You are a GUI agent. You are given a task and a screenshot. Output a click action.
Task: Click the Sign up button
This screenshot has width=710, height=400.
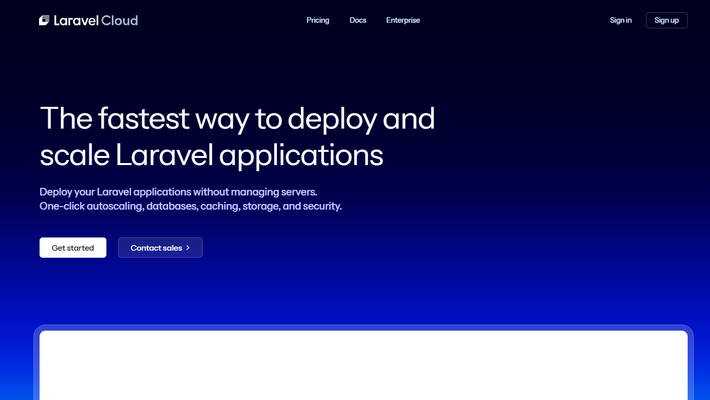click(x=667, y=20)
